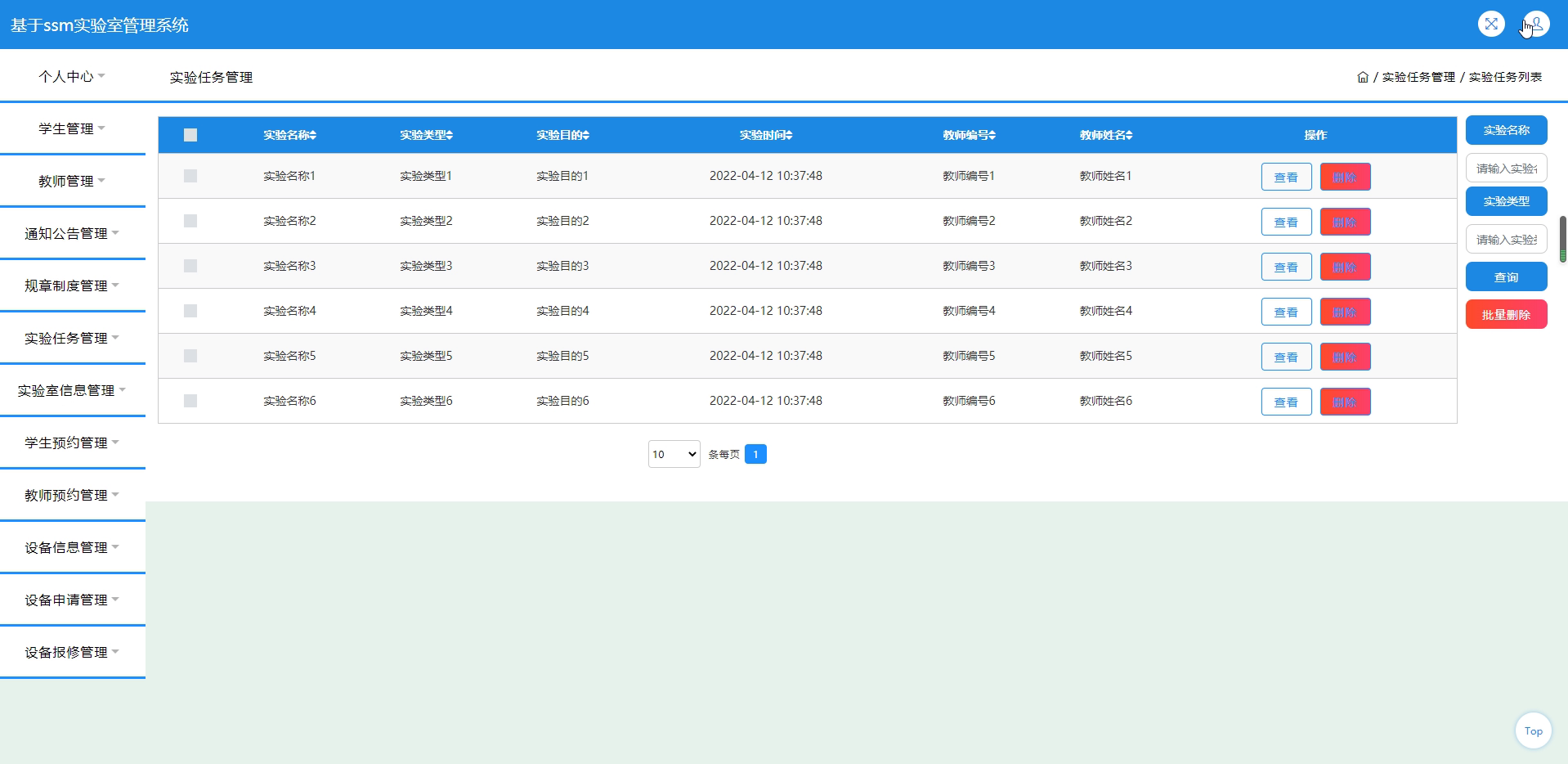Focus the 实验名称 search input field
The image size is (1568, 764).
click(x=1506, y=168)
